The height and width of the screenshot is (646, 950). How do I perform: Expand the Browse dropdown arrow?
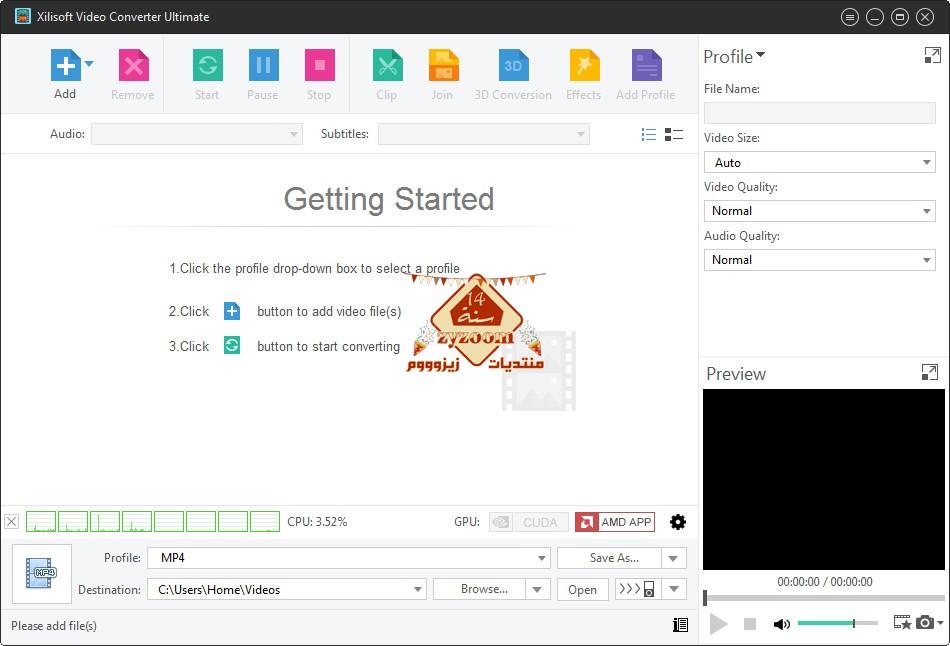click(537, 590)
